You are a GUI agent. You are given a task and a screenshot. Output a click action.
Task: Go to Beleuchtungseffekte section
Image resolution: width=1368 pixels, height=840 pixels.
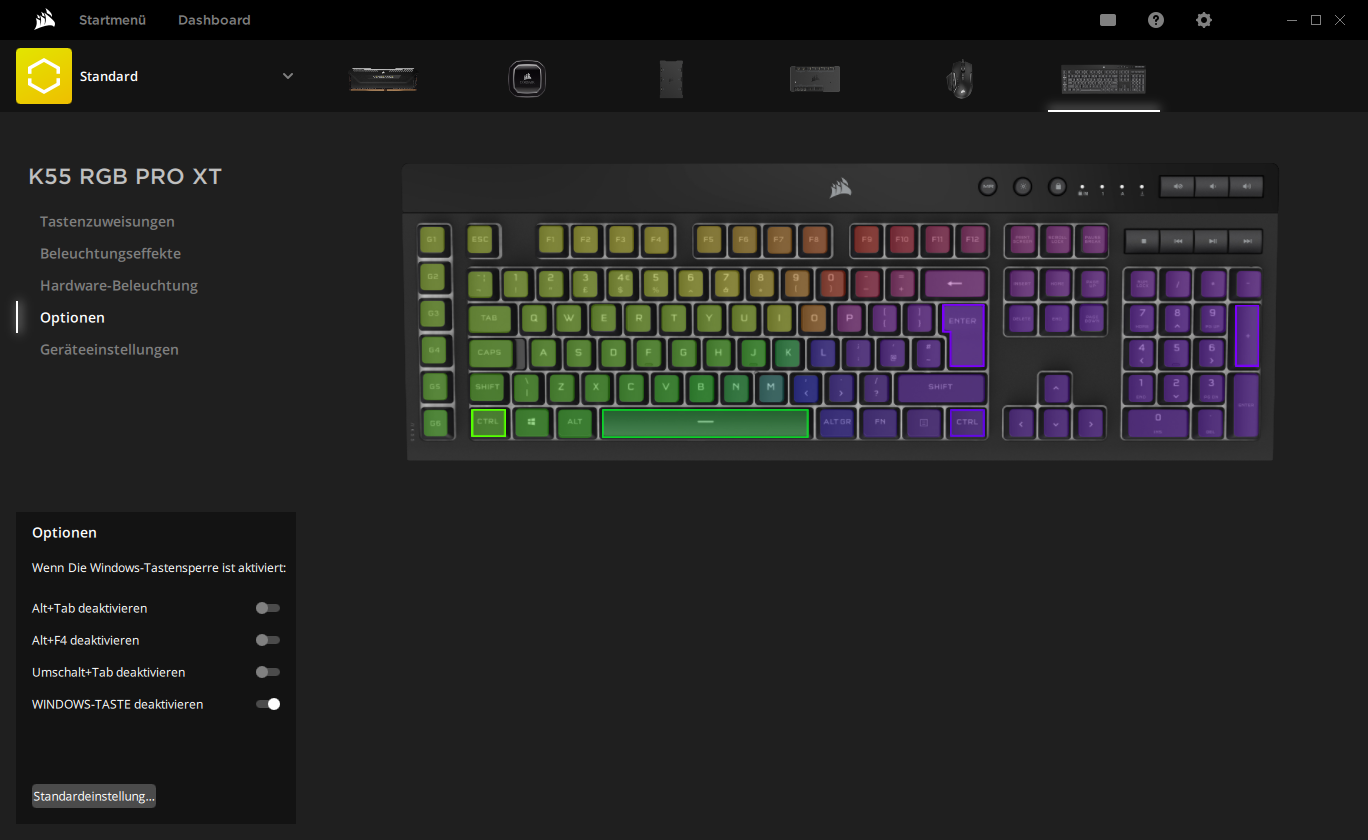110,254
